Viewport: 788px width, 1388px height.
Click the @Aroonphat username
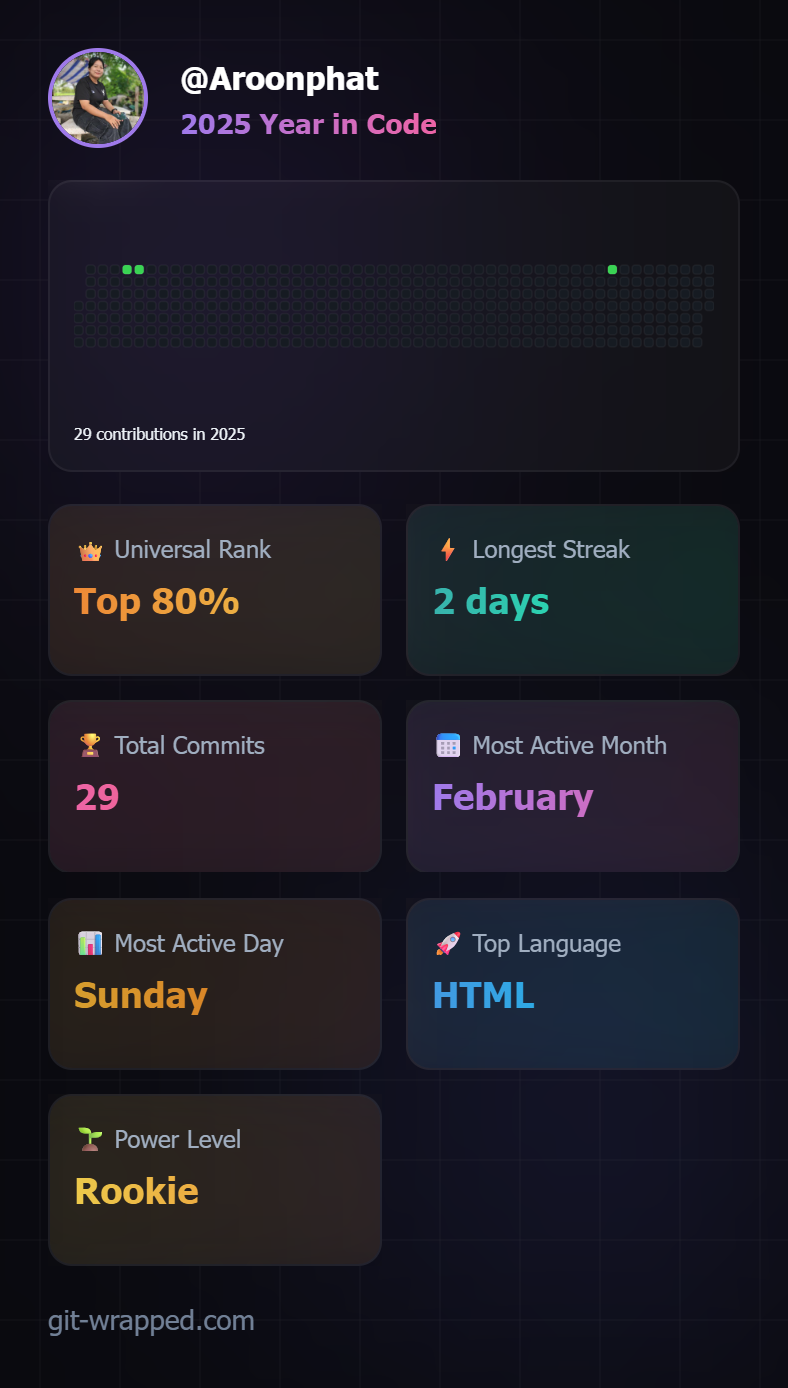click(279, 79)
